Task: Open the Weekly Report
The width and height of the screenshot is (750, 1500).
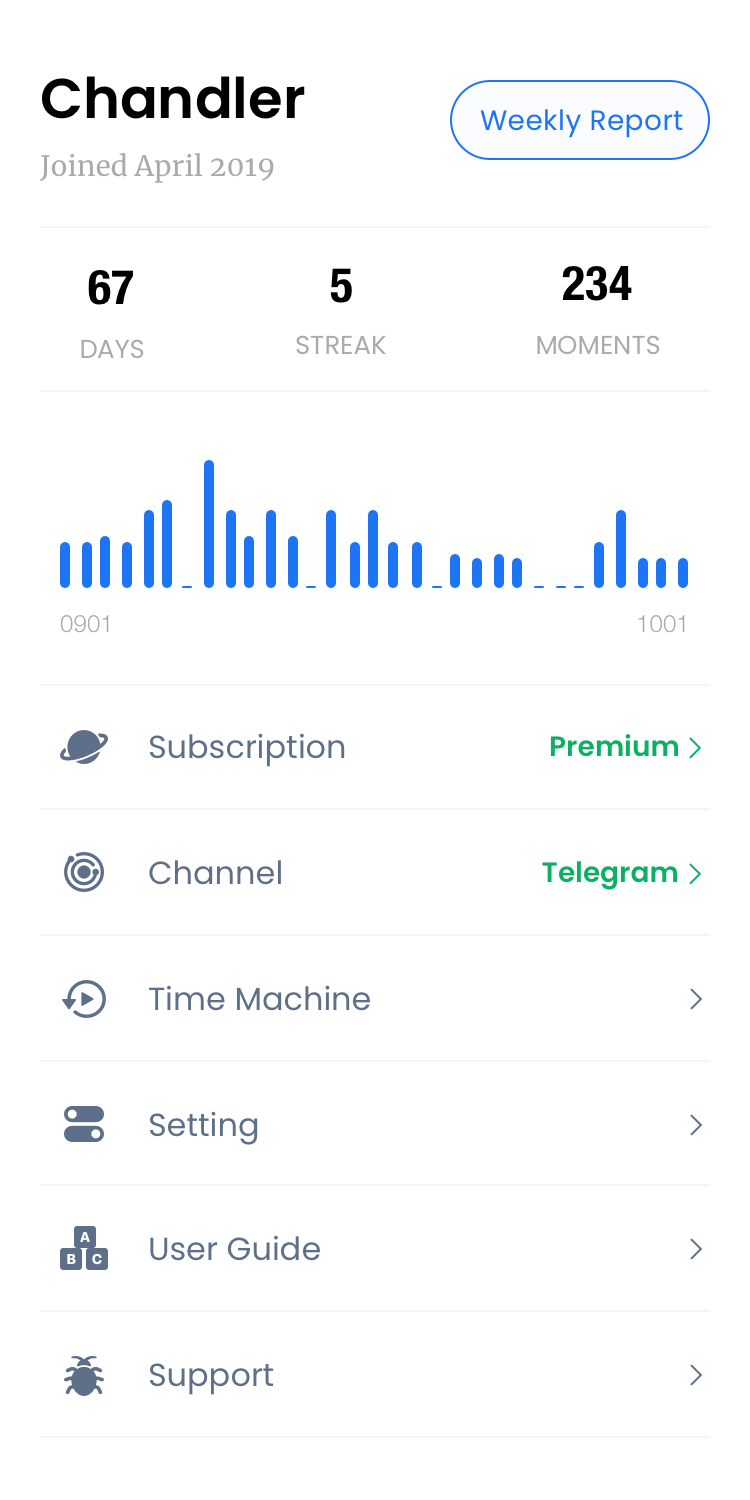Action: coord(580,120)
